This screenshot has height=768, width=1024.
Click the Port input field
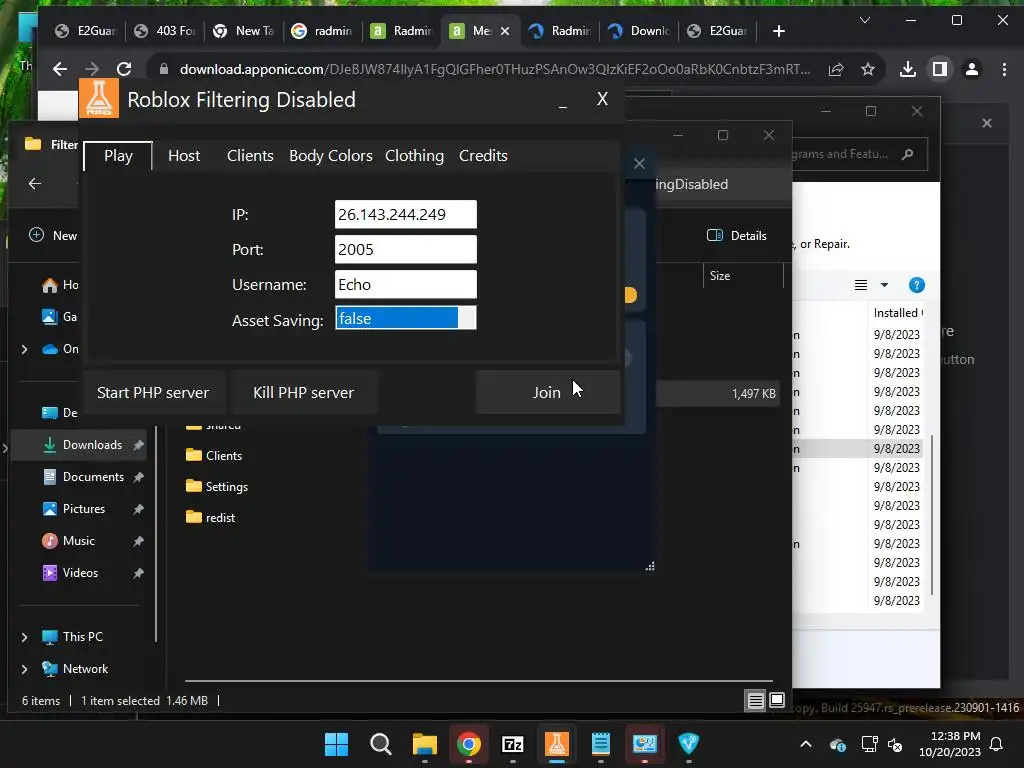click(406, 249)
